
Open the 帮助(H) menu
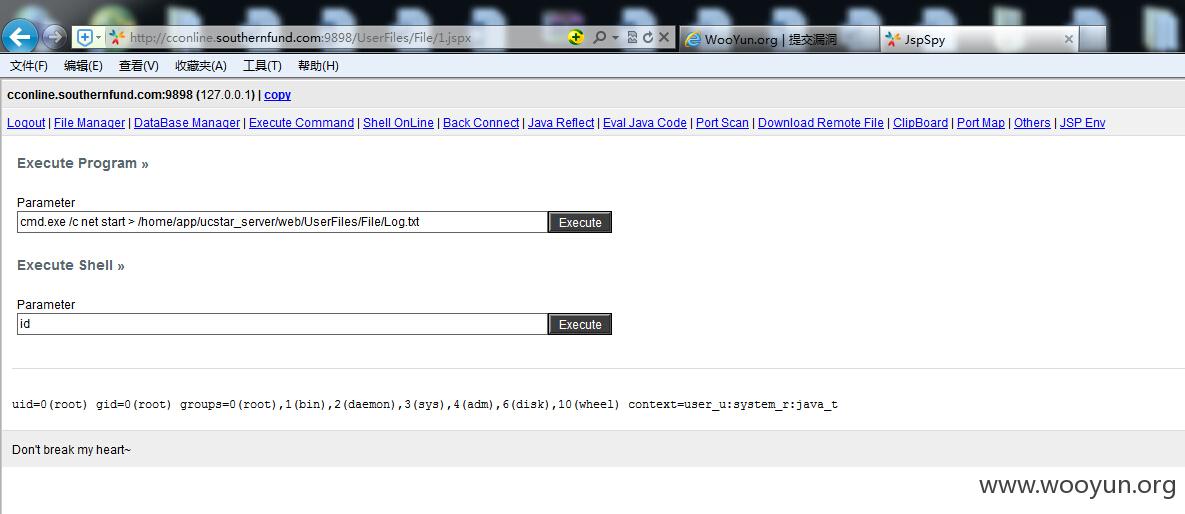[x=318, y=66]
